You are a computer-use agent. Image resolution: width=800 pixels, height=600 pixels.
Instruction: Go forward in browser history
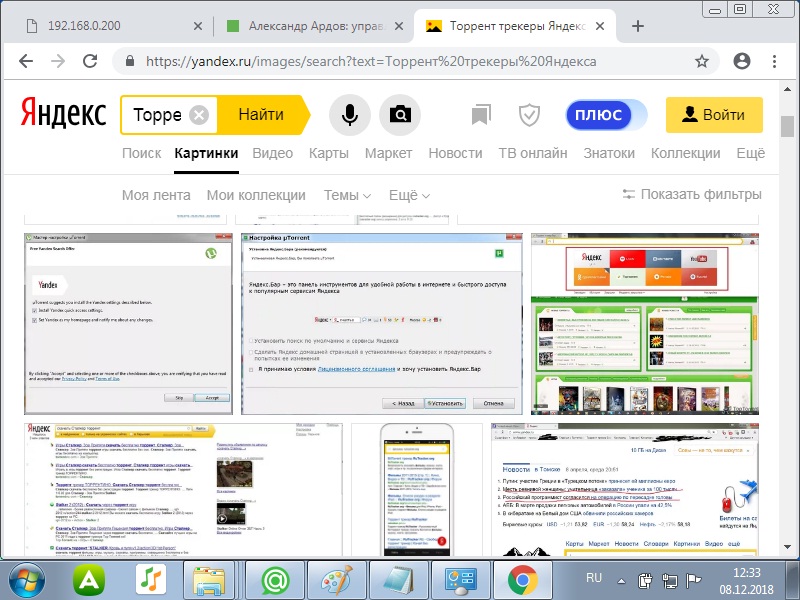[58, 61]
